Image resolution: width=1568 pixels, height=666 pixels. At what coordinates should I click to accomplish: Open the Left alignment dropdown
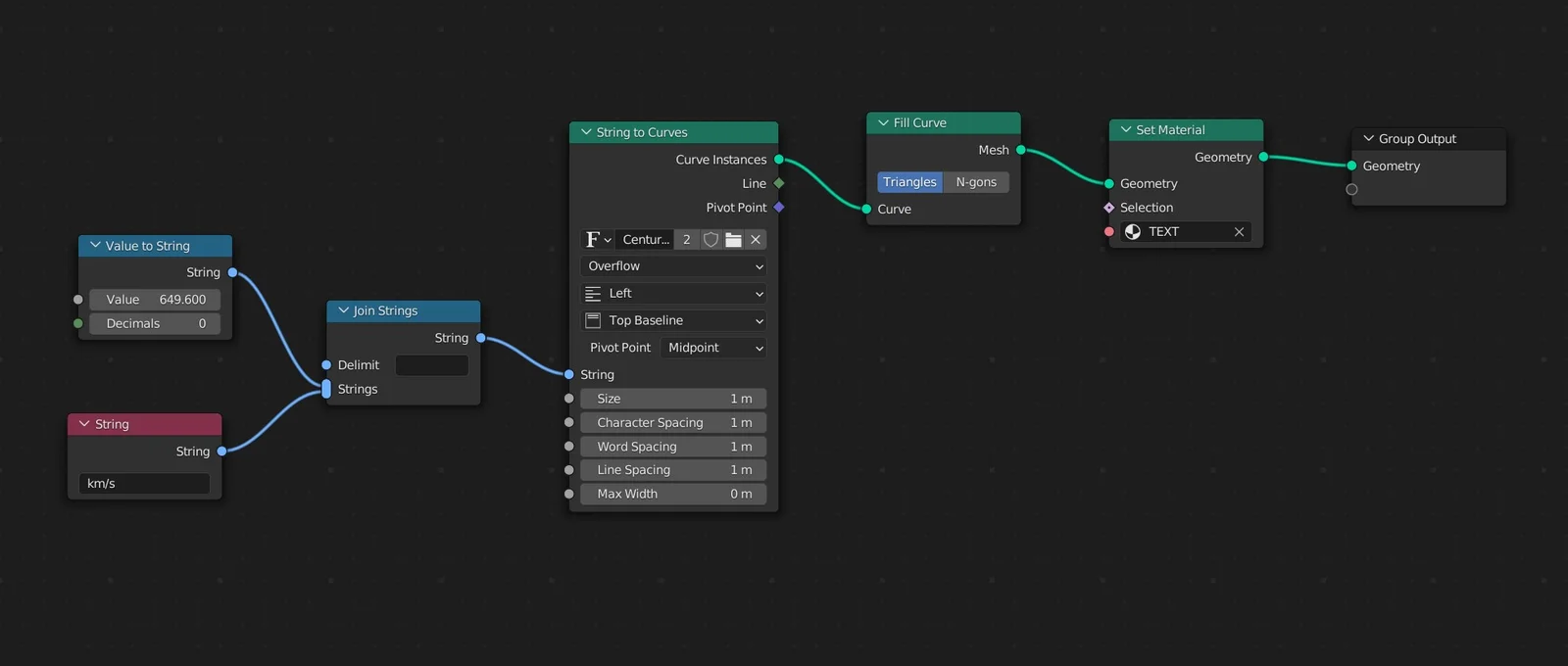pos(673,294)
